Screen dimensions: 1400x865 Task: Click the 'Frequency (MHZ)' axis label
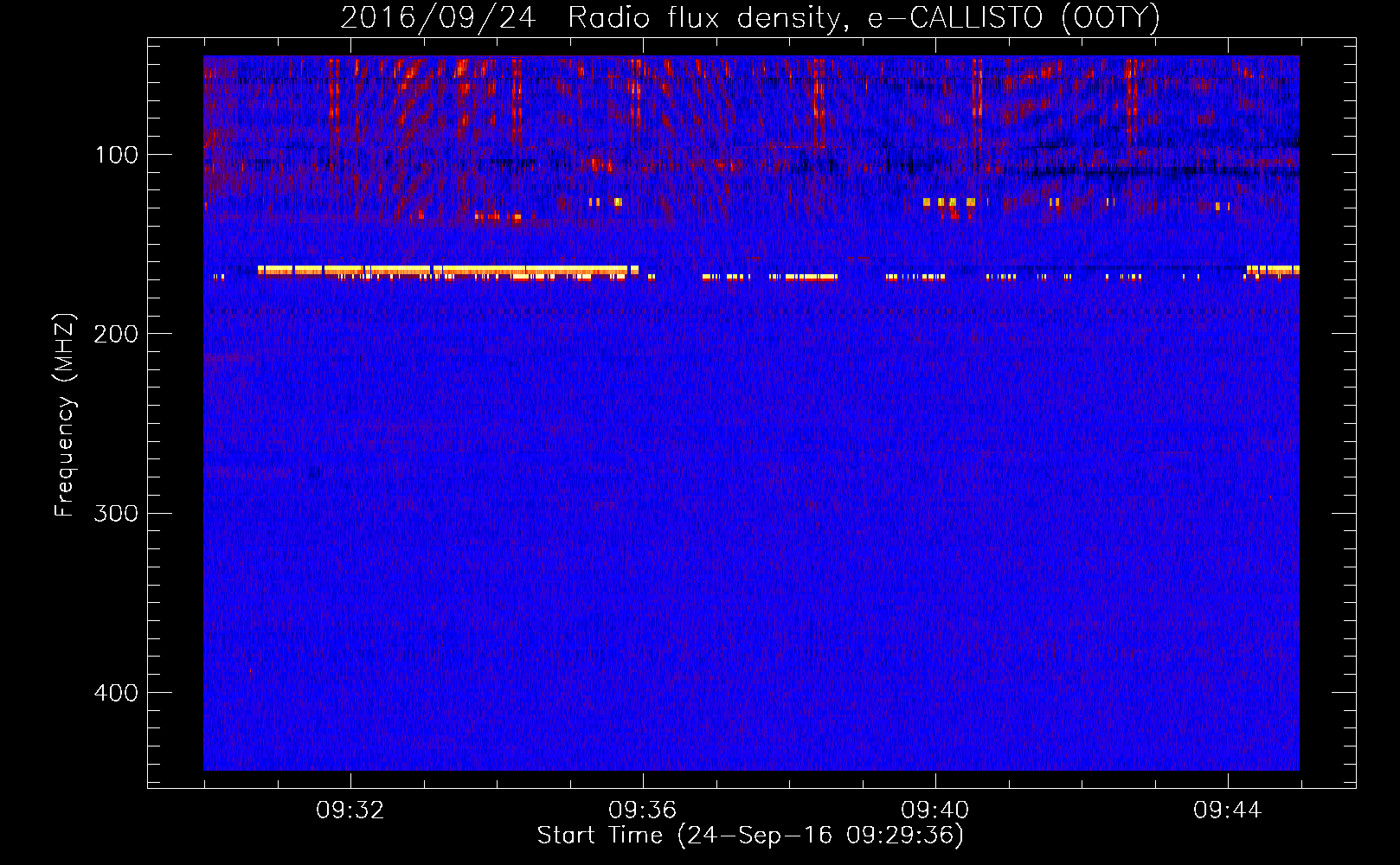click(65, 415)
